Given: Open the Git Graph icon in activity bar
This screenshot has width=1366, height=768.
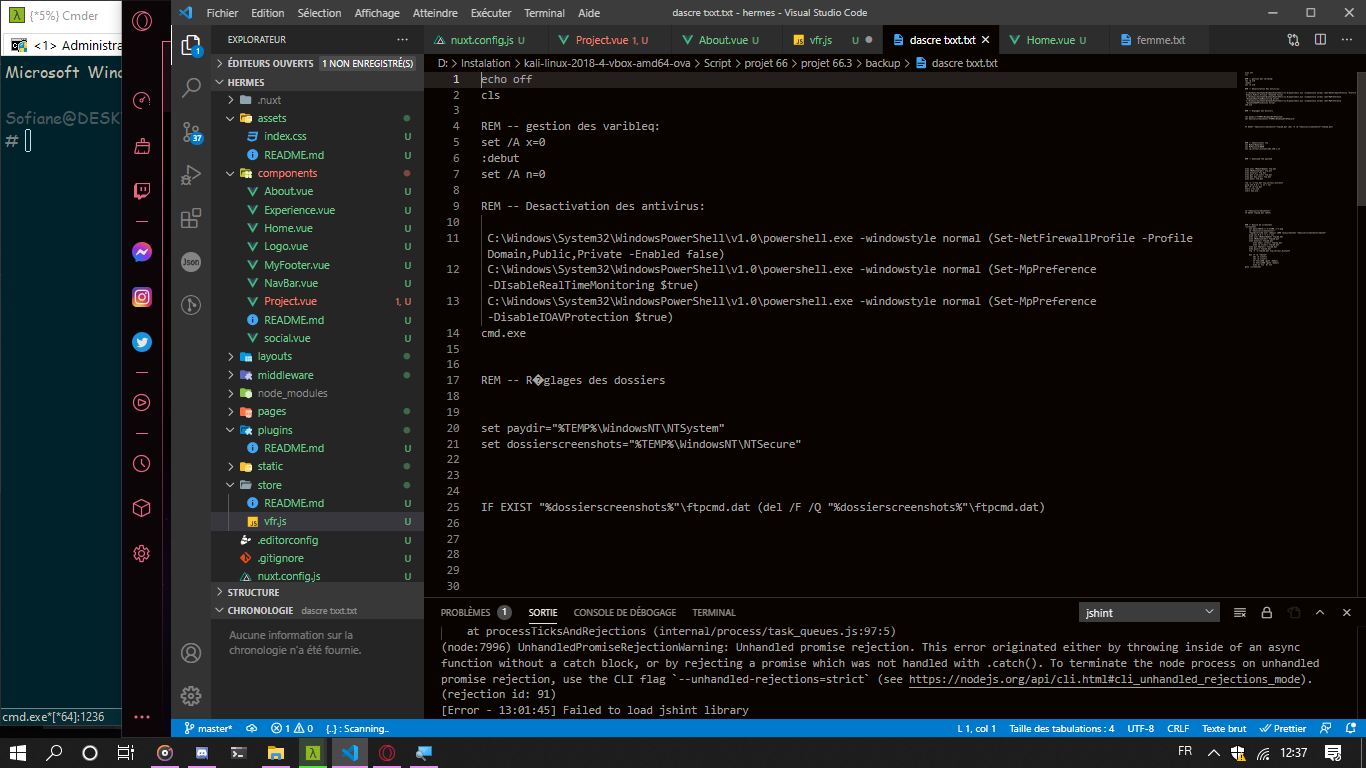Looking at the screenshot, I should pos(191,305).
